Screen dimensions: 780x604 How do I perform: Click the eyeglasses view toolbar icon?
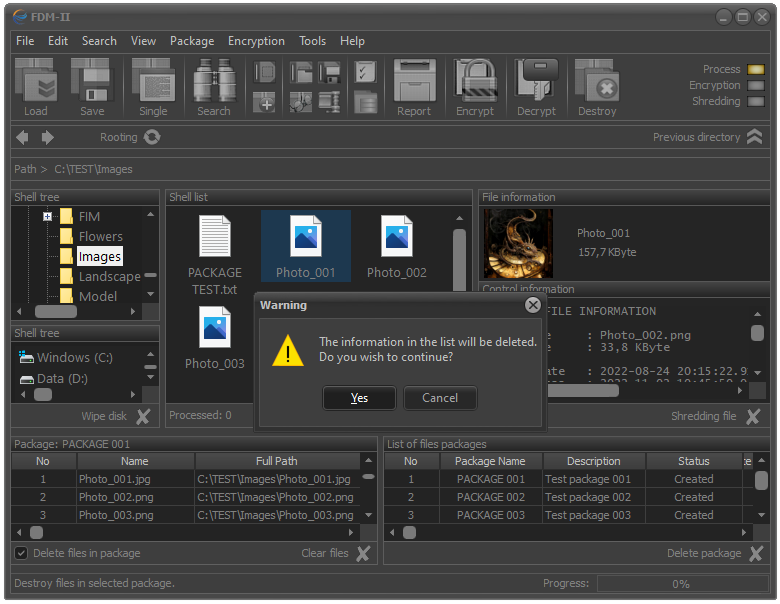pos(301,103)
